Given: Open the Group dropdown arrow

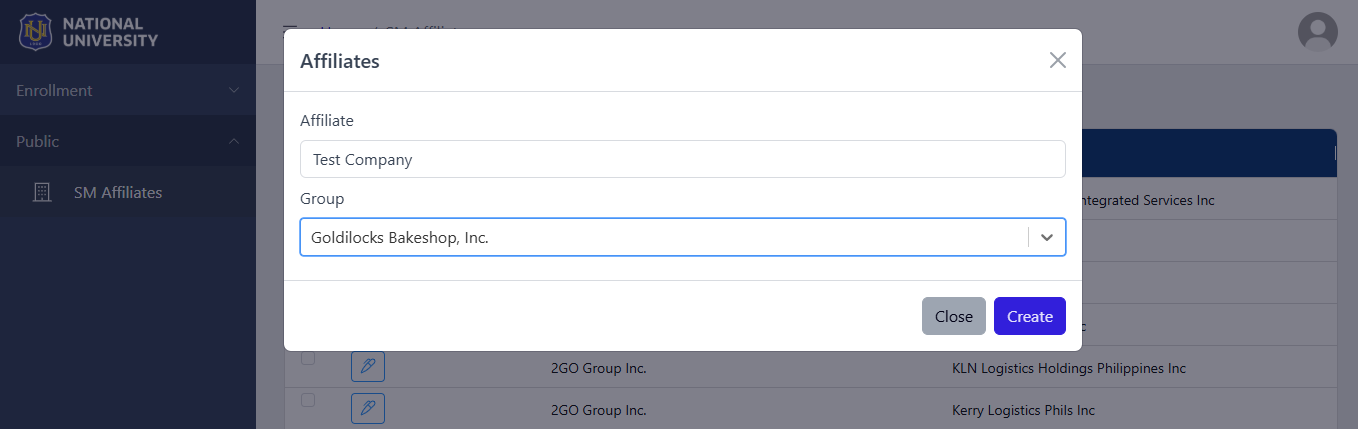Looking at the screenshot, I should click(1047, 238).
